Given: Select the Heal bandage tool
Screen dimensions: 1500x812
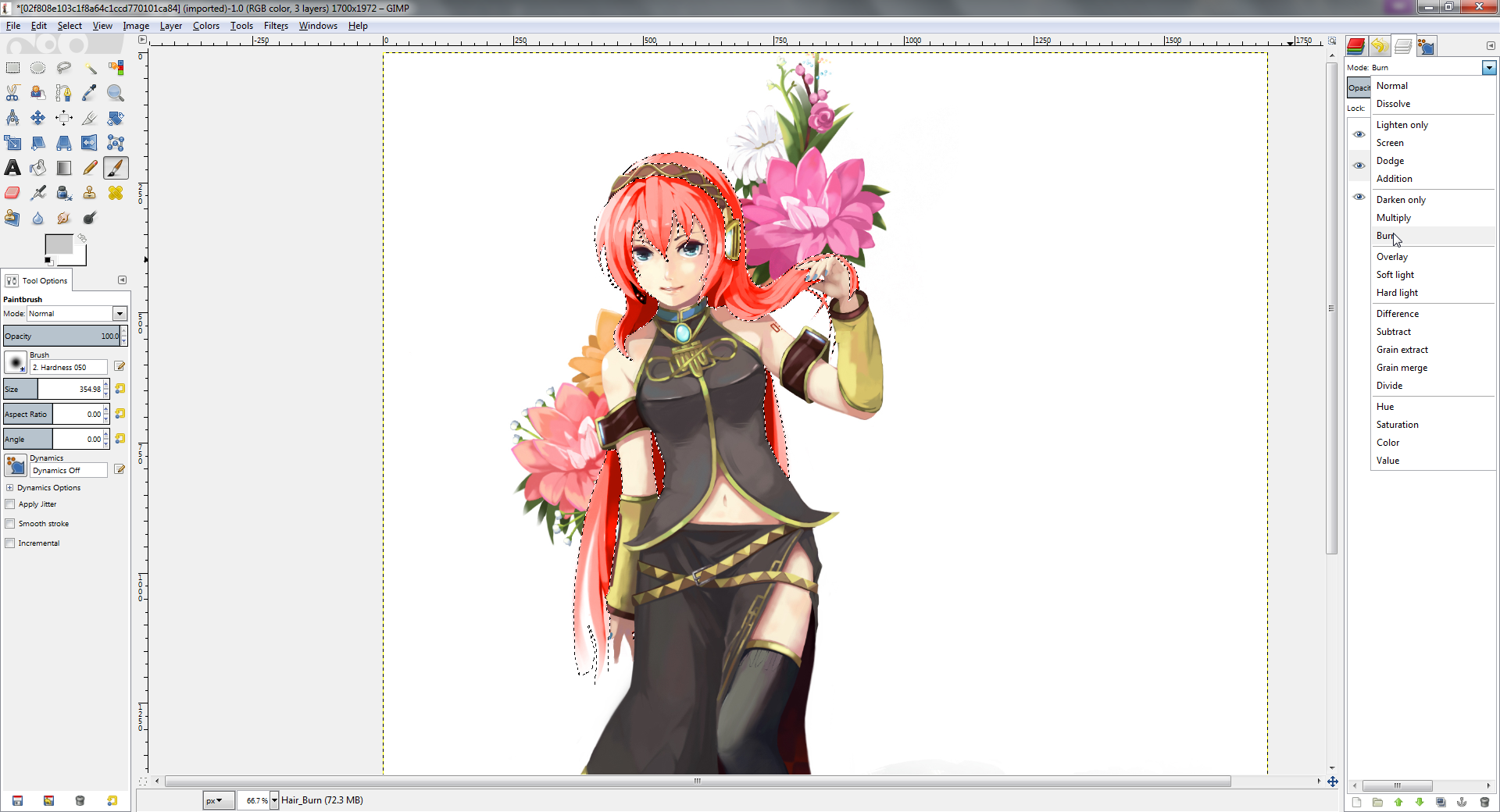Looking at the screenshot, I should pyautogui.click(x=116, y=193).
